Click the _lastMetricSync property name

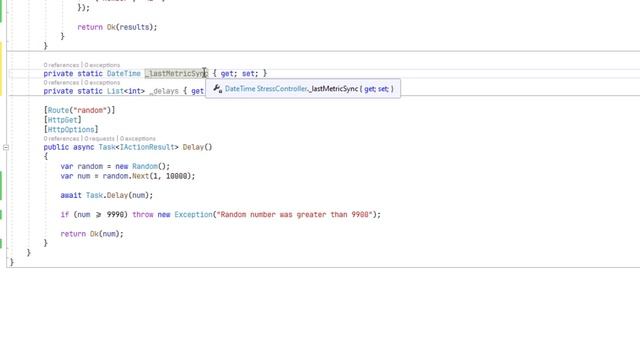[x=176, y=73]
